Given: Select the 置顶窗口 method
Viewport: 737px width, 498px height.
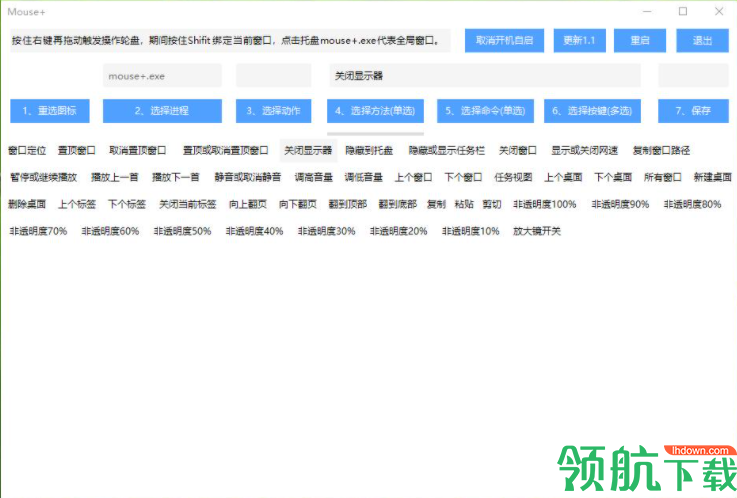Looking at the screenshot, I should tap(77, 150).
